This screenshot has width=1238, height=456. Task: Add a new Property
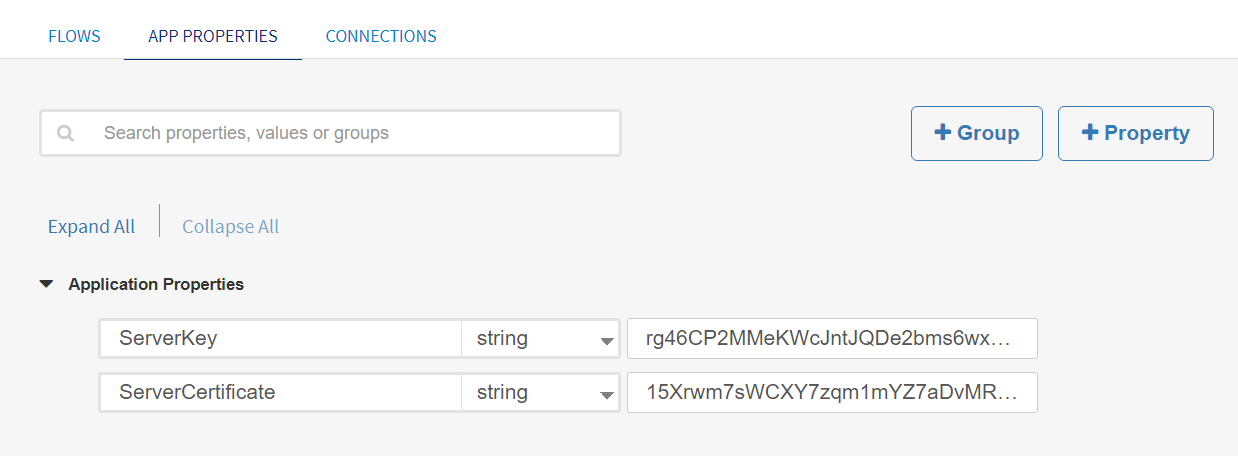click(x=1135, y=133)
